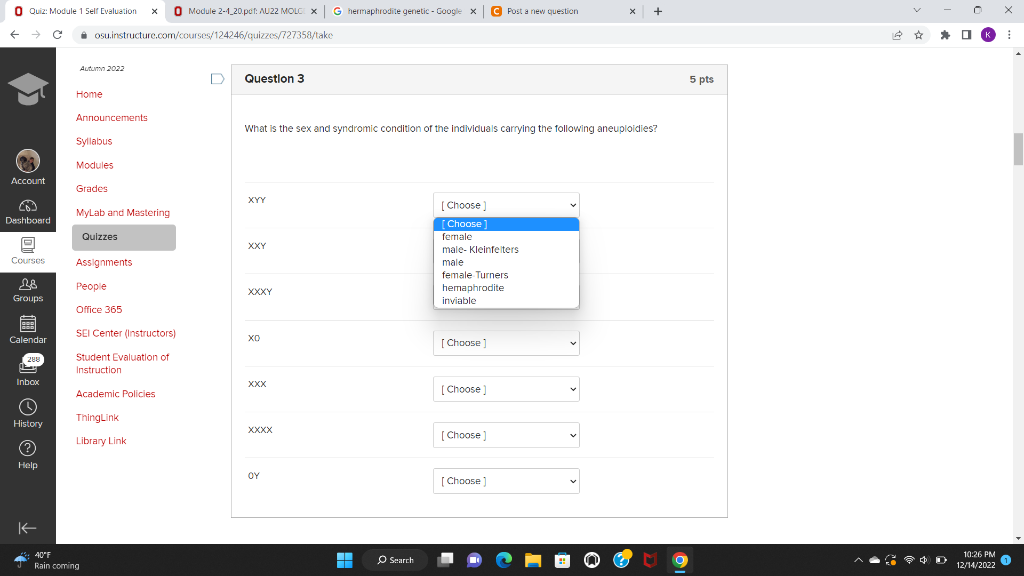The height and width of the screenshot is (576, 1024).
Task: Select female Turners in the open dropdown
Action: [x=474, y=275]
